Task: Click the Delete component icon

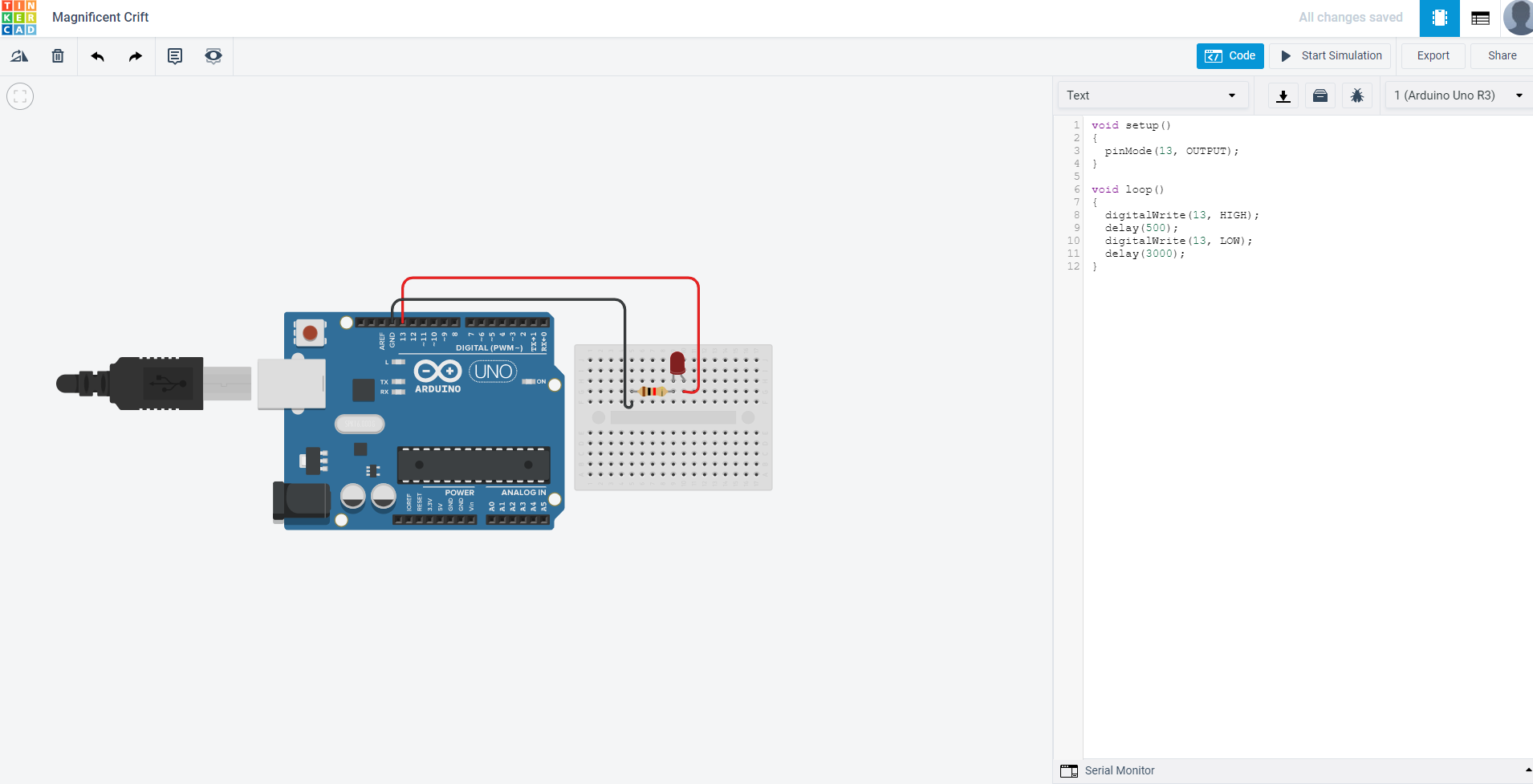Action: (57, 56)
